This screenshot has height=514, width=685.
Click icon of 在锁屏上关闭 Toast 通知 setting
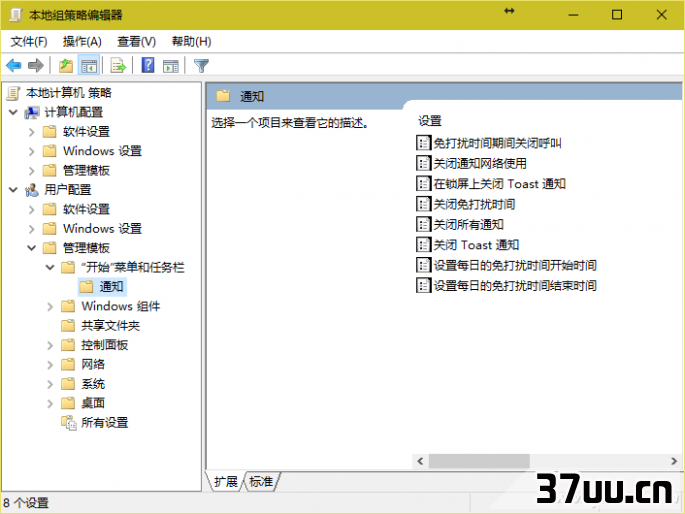pos(423,183)
